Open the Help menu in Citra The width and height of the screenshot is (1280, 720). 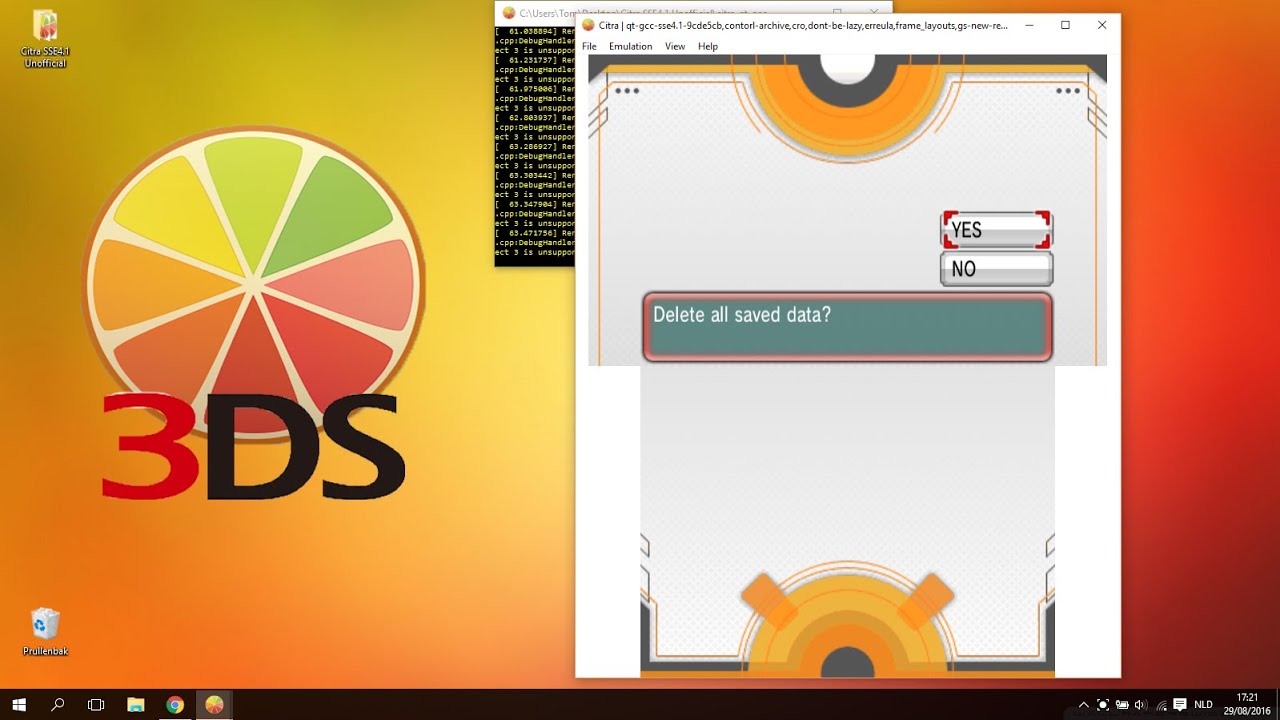click(x=708, y=46)
